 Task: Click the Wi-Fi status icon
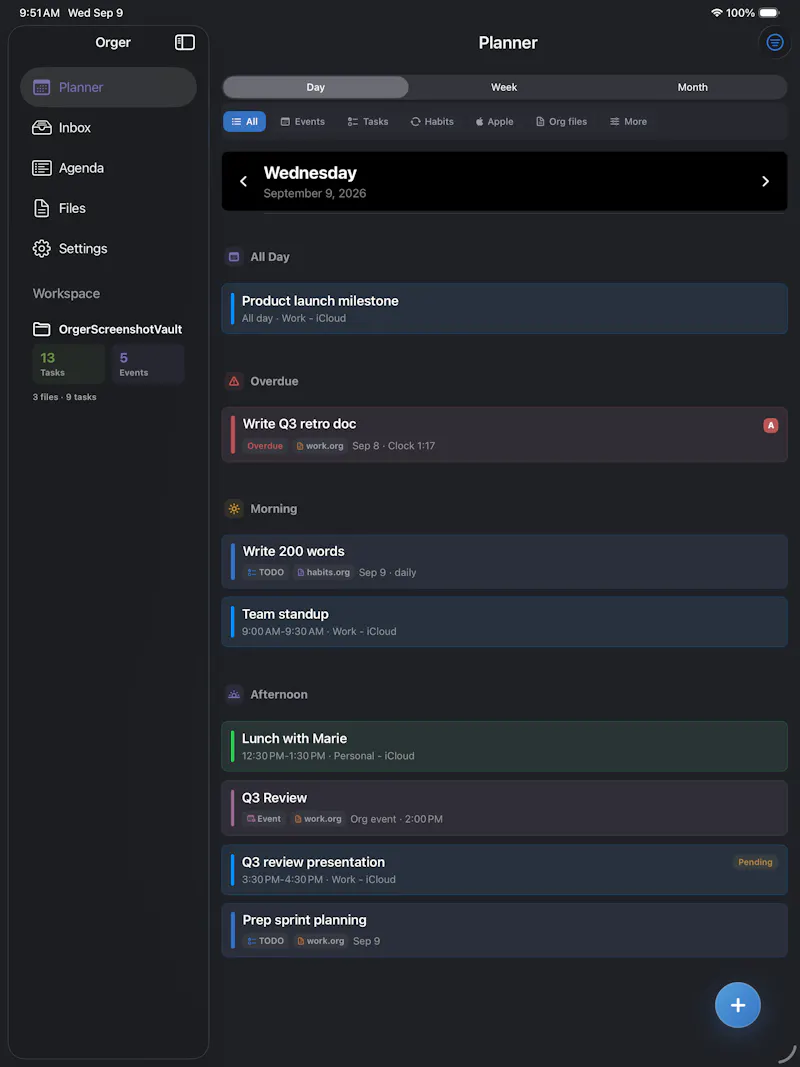point(716,13)
